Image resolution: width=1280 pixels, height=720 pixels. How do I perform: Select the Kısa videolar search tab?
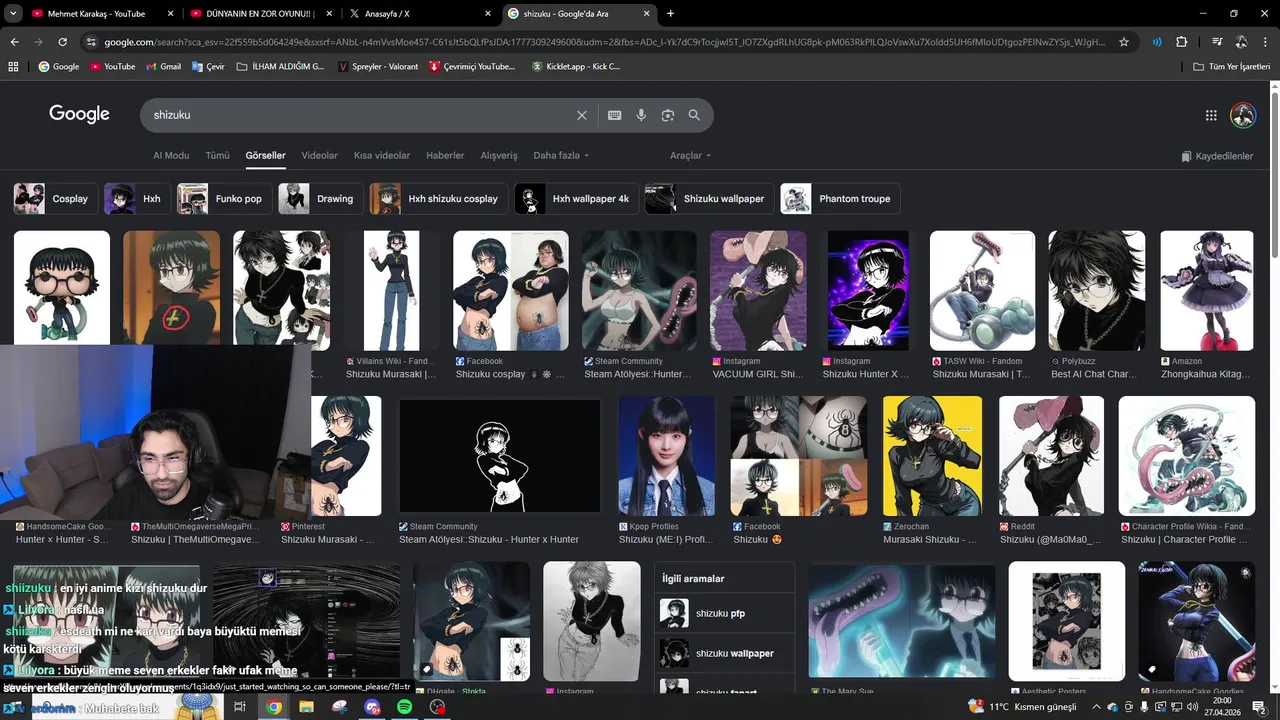(x=382, y=156)
